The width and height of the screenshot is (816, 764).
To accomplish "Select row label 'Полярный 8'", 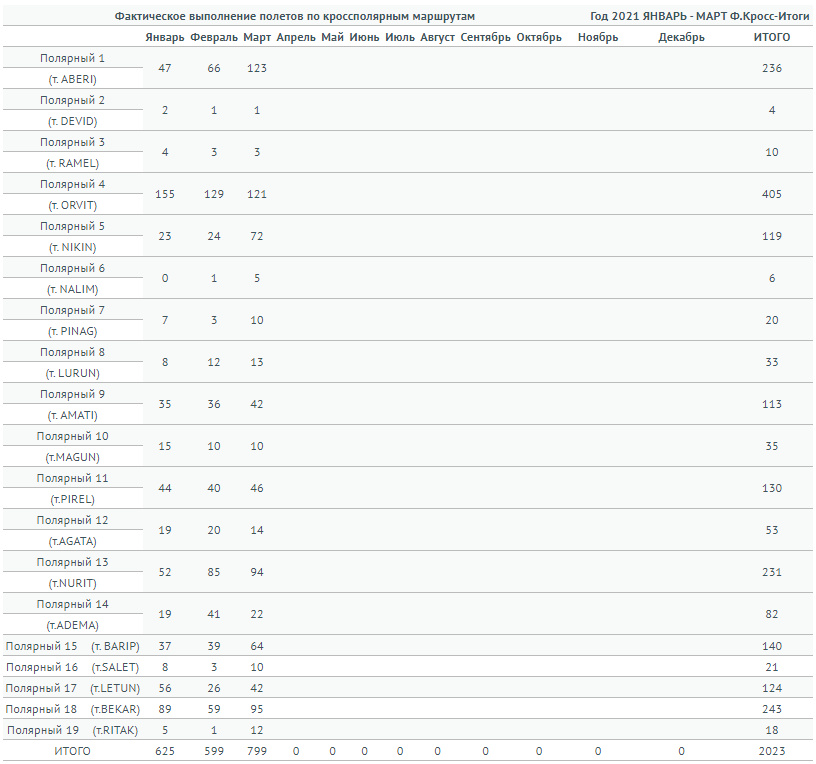I will pos(72,352).
